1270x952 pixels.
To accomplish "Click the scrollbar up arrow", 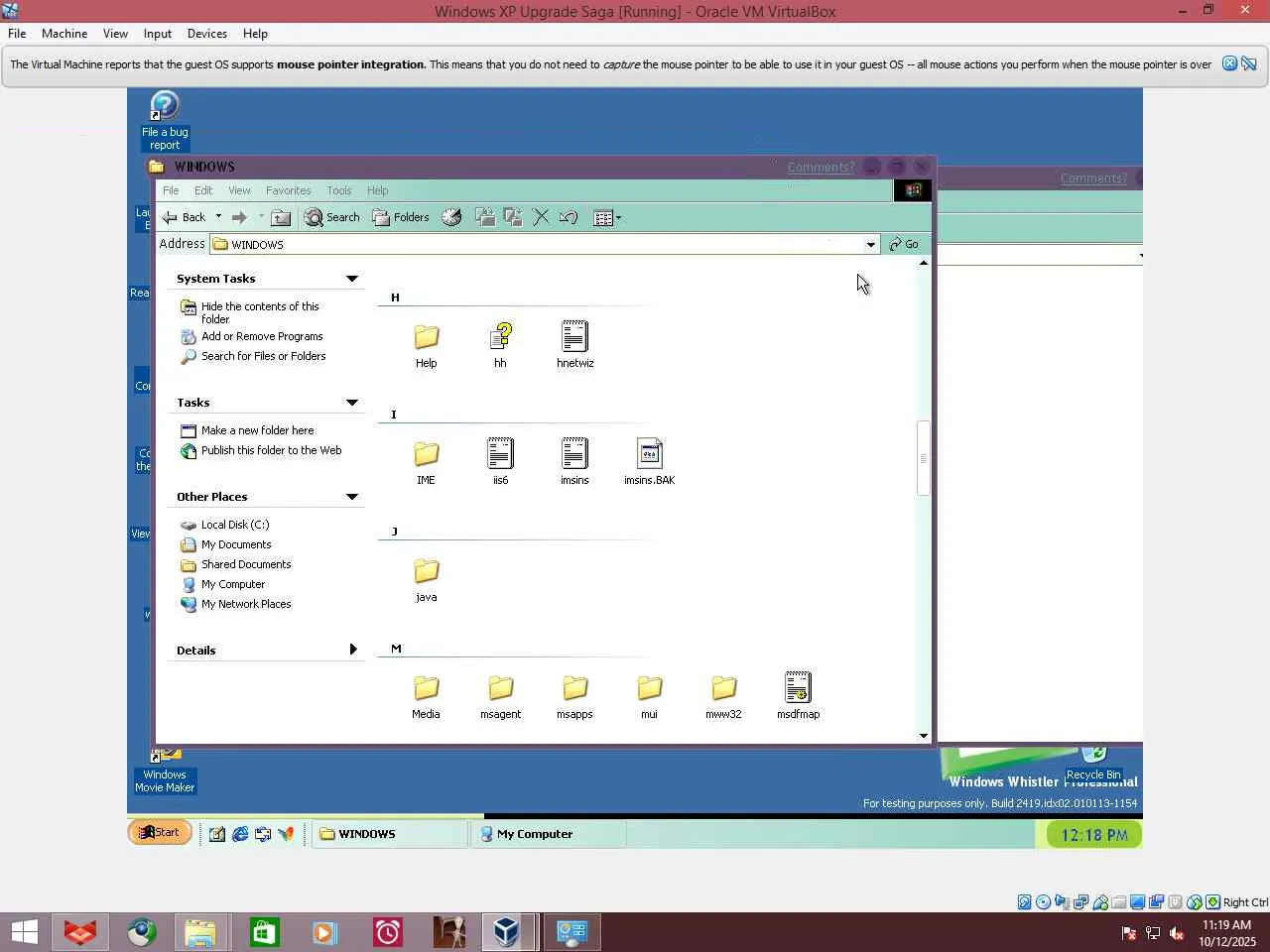I will point(924,263).
